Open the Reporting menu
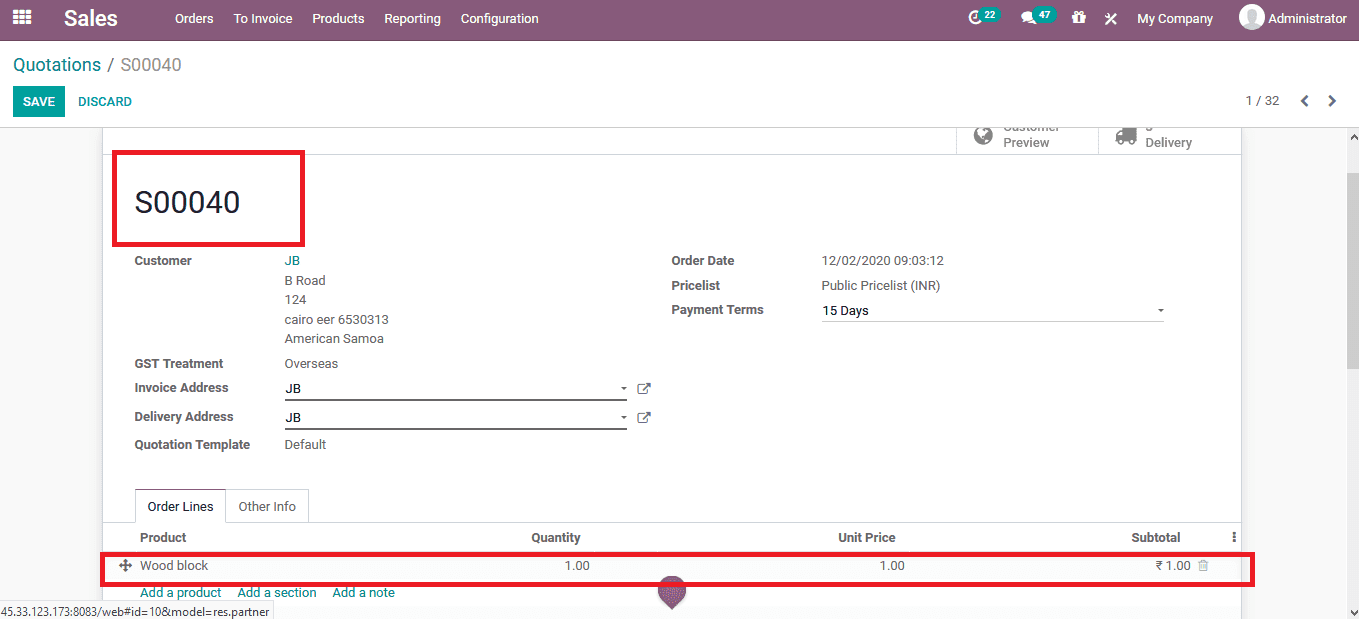 click(412, 19)
